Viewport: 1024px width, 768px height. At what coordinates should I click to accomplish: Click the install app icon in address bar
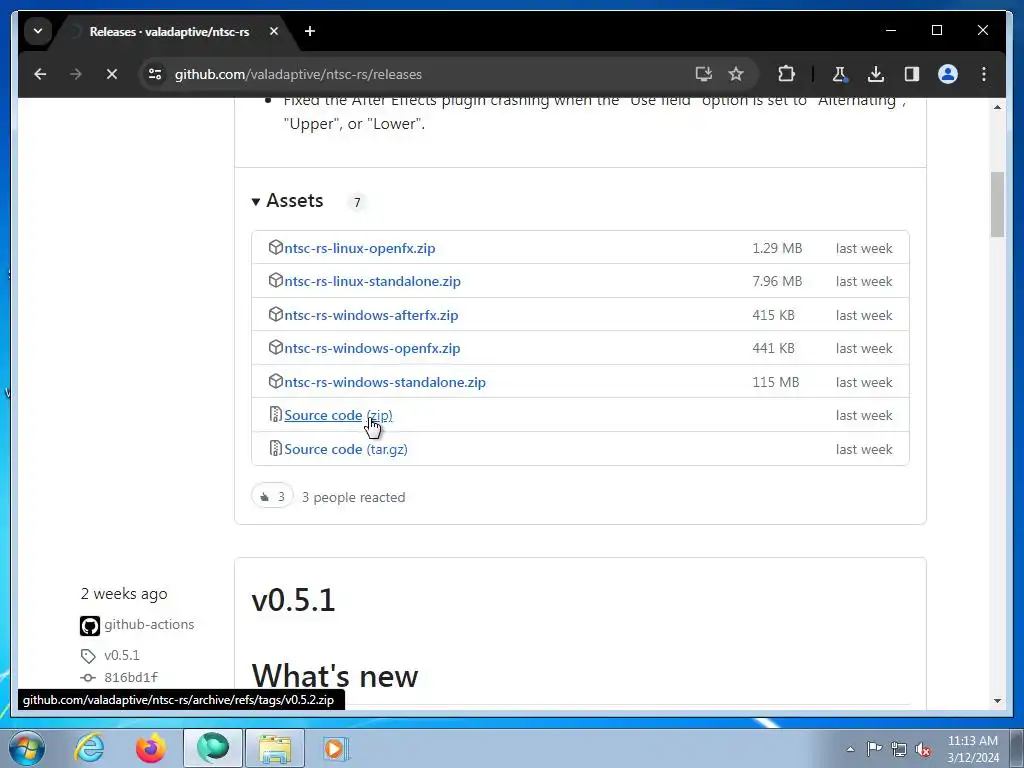pos(703,74)
